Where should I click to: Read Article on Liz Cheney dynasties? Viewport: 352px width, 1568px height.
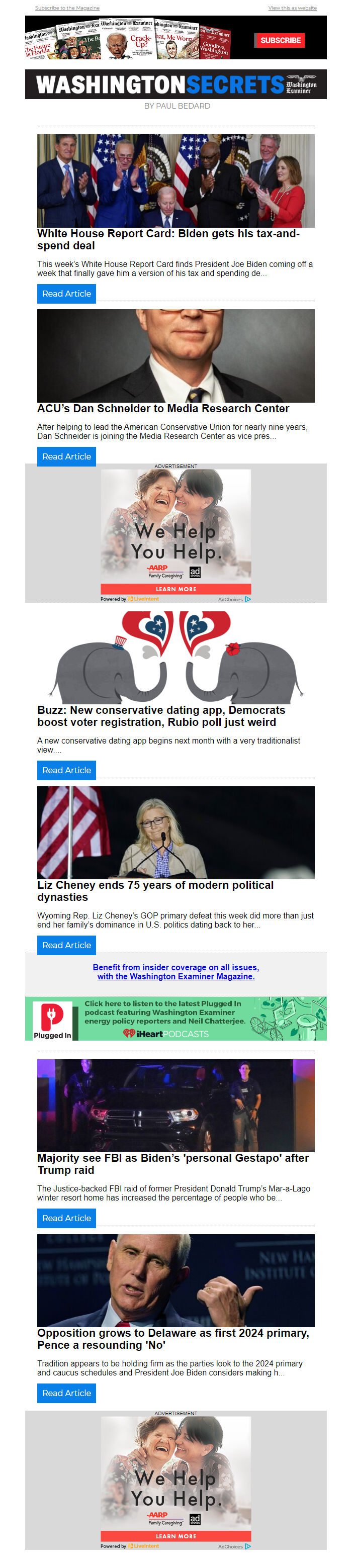pyautogui.click(x=66, y=945)
